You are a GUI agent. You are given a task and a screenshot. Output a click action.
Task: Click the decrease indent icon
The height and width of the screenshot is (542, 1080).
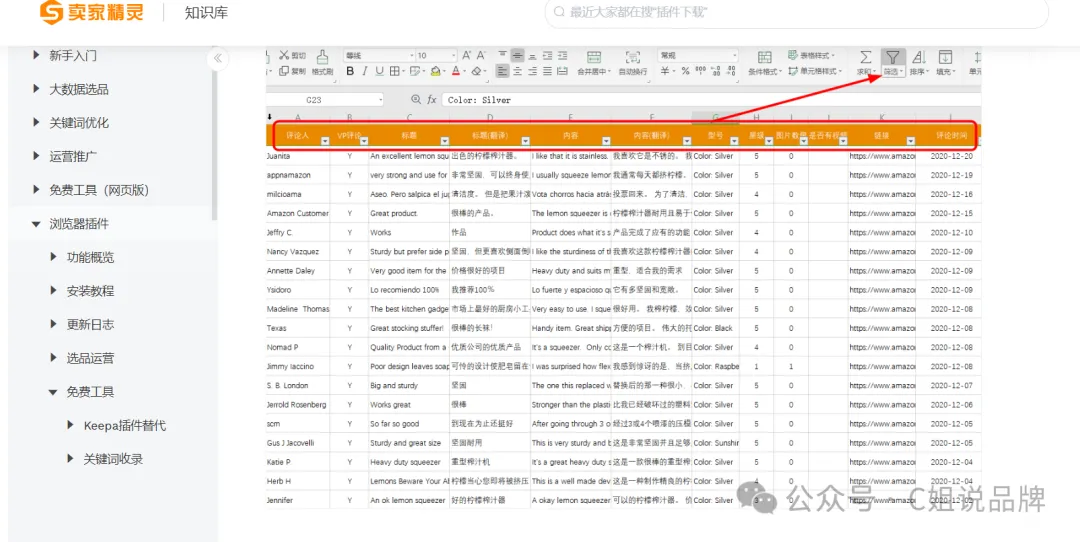(x=548, y=55)
